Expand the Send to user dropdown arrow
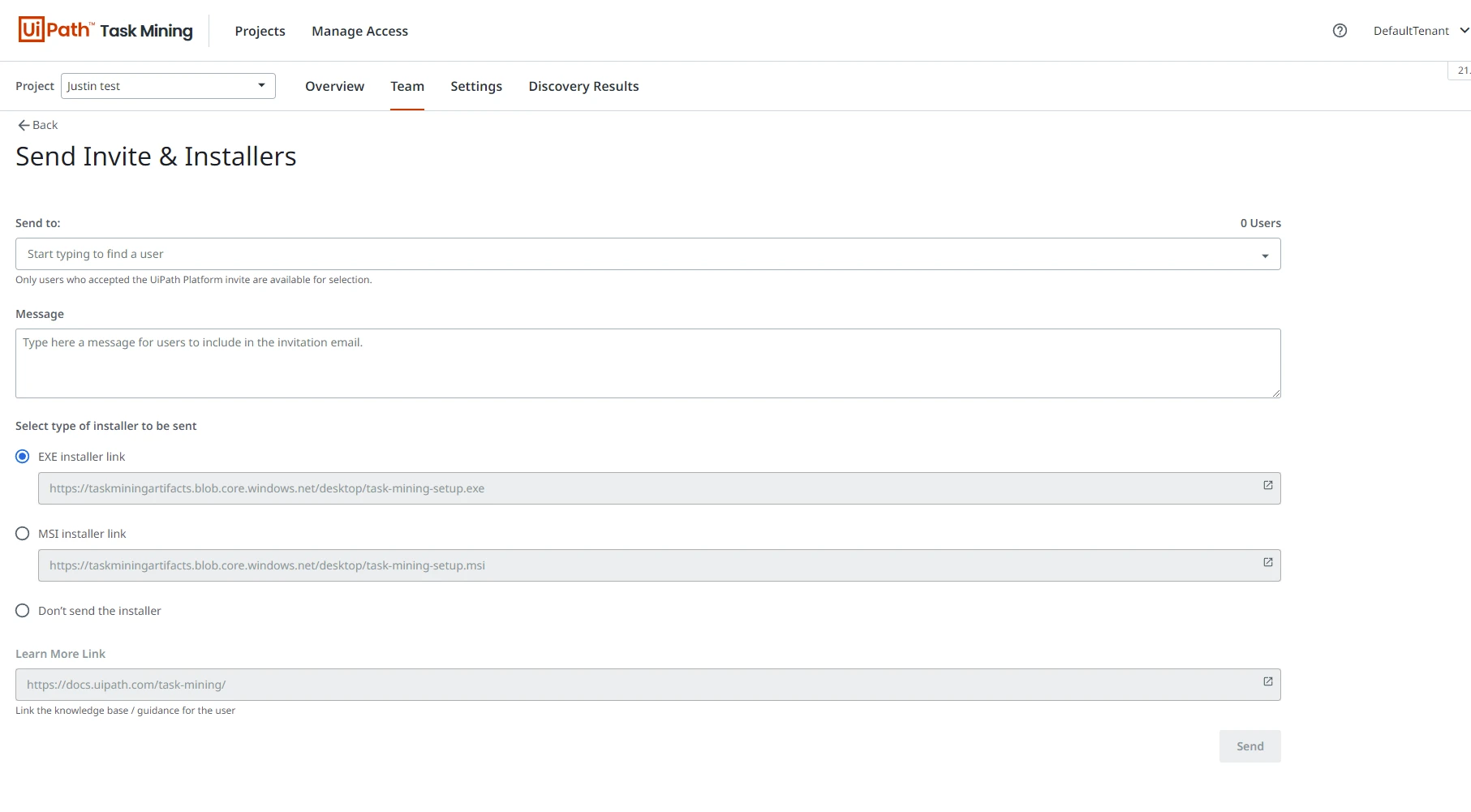This screenshot has width=1471, height=812. 1265,256
